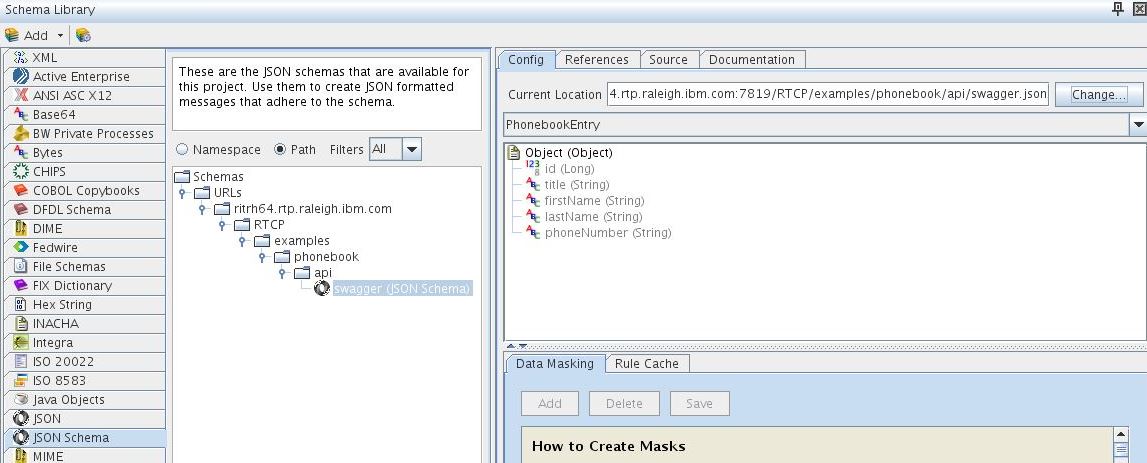Click the Current Location text field

click(827, 94)
